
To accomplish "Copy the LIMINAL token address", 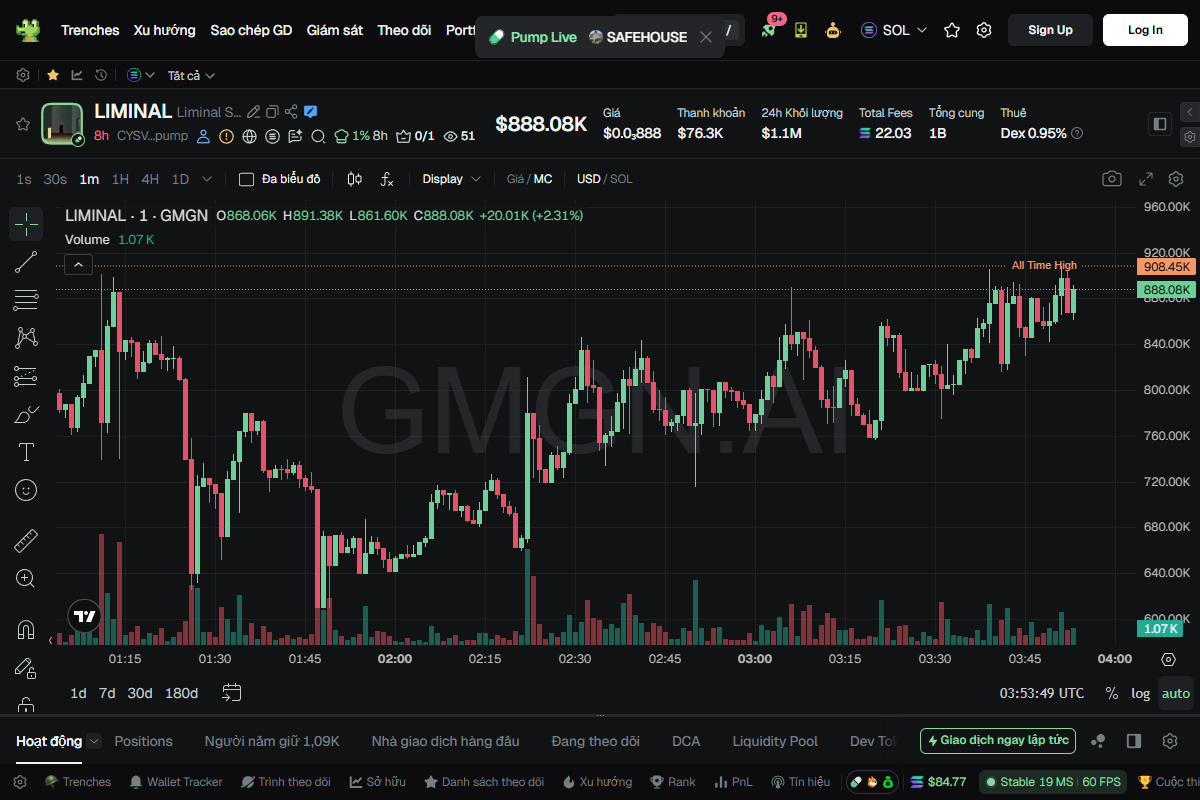I will 273,111.
